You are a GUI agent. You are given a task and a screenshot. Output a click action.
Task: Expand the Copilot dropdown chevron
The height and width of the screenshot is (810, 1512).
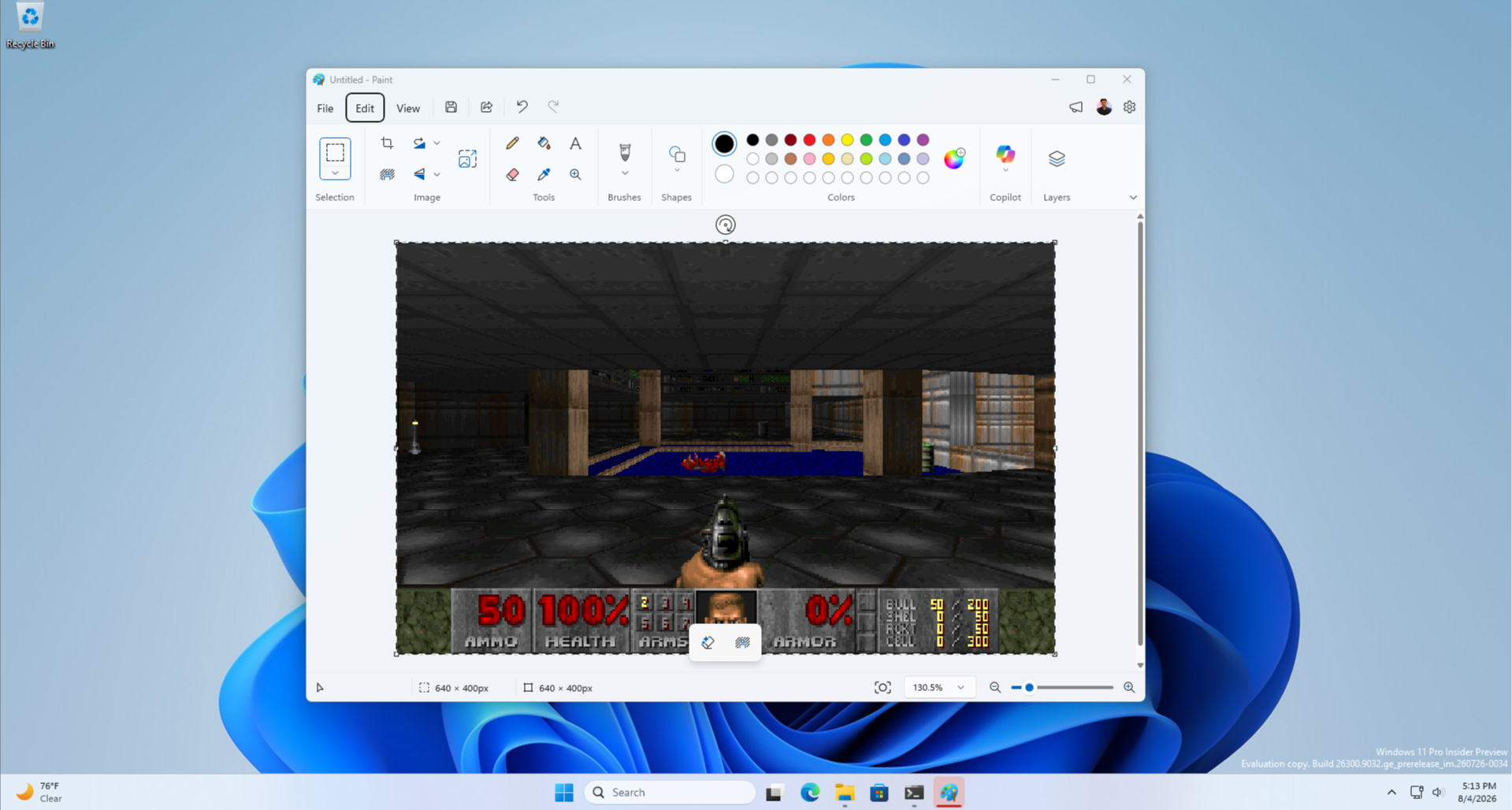tap(1005, 171)
